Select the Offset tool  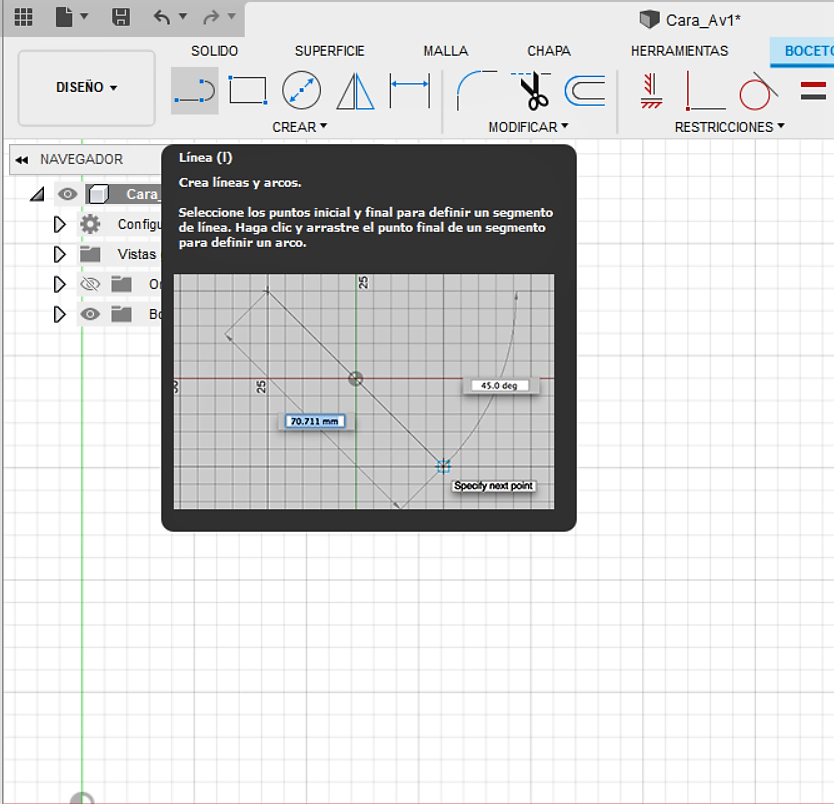(585, 91)
